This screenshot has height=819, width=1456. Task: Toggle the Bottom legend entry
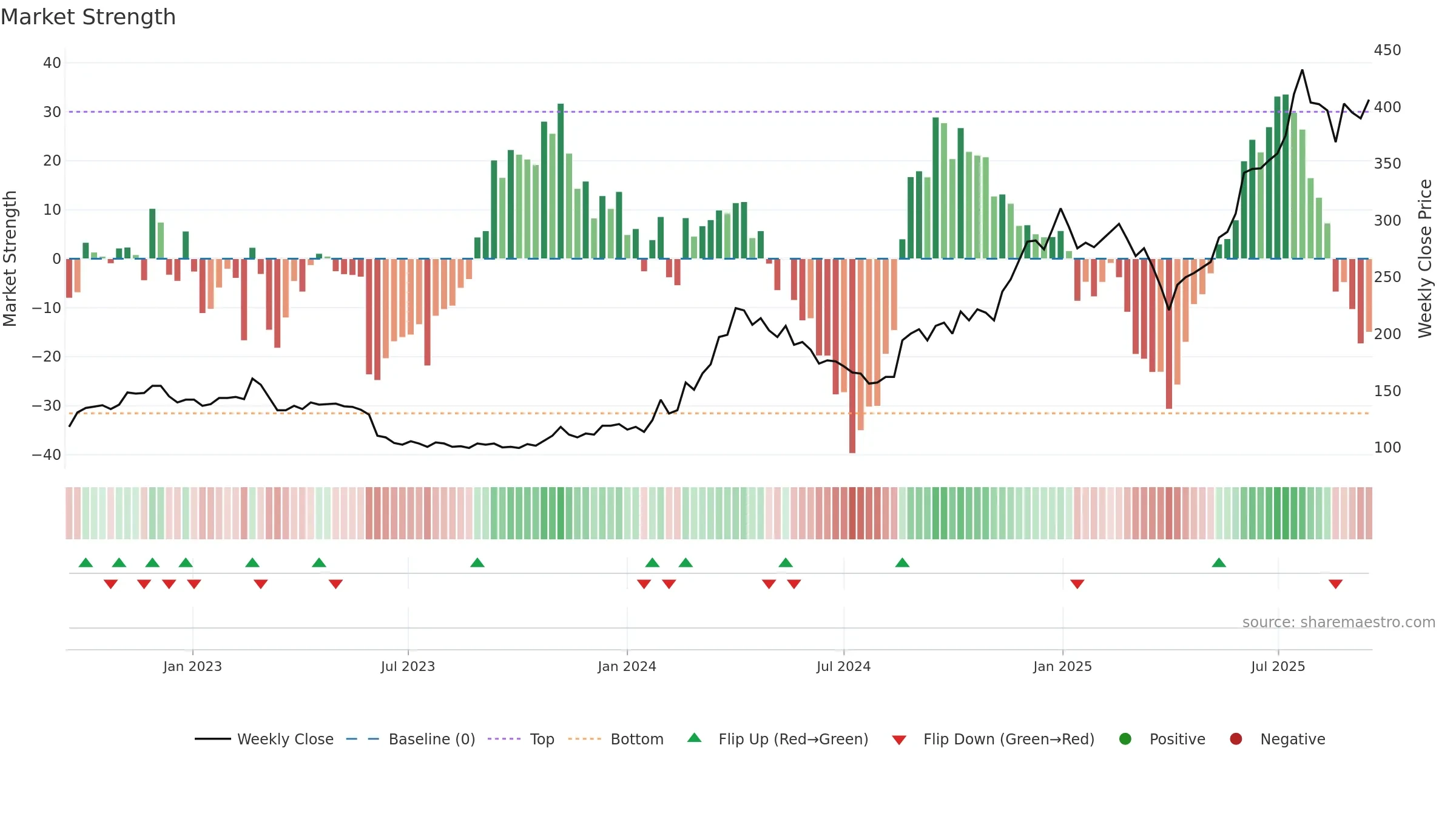pos(616,739)
